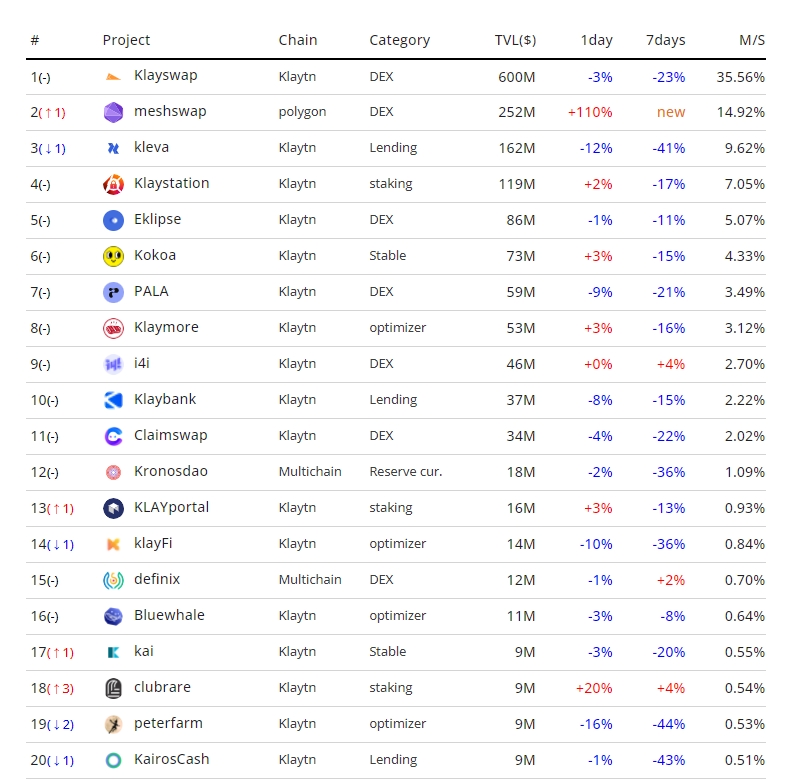Screen dimensions: 798x780
Task: Sort table by TVL($) column header
Action: coord(515,40)
